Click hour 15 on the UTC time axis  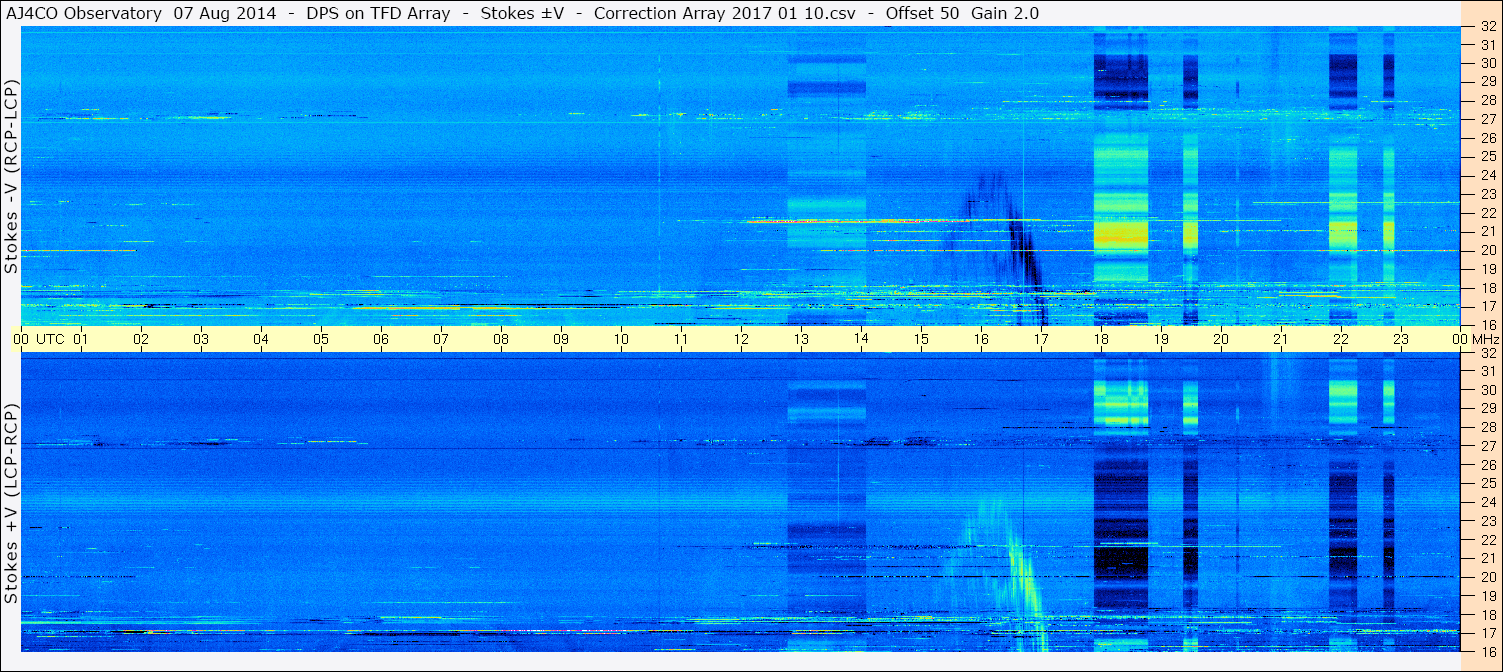pyautogui.click(x=921, y=339)
